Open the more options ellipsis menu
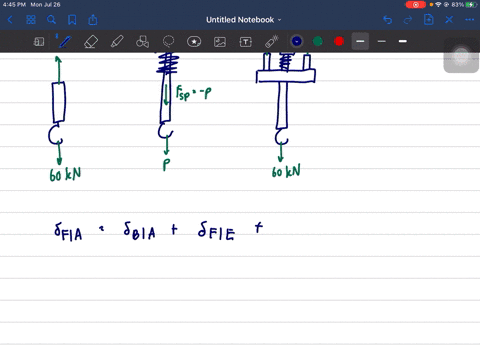This screenshot has width=480, height=360. pos(469,20)
